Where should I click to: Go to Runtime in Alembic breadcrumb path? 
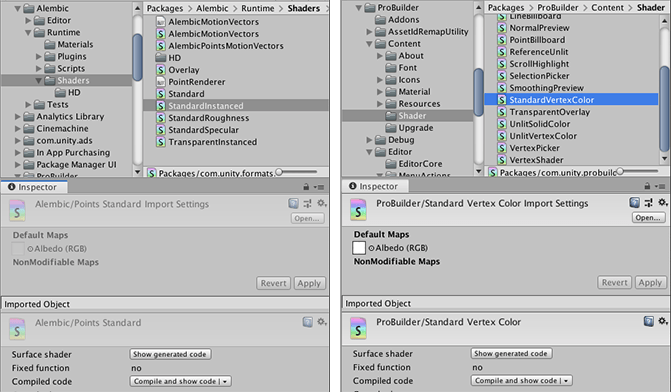[258, 8]
